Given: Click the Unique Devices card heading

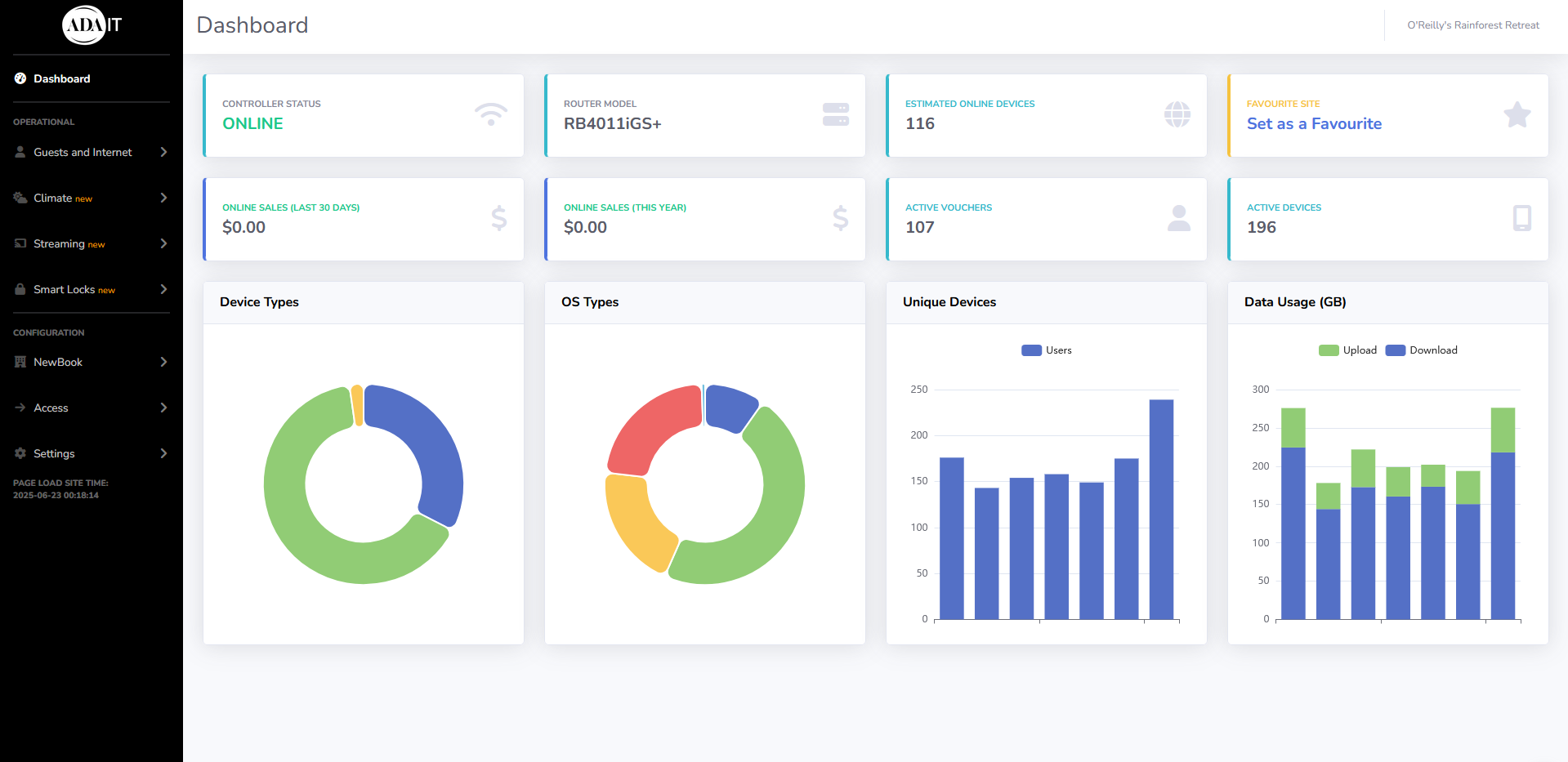Looking at the screenshot, I should 949,302.
